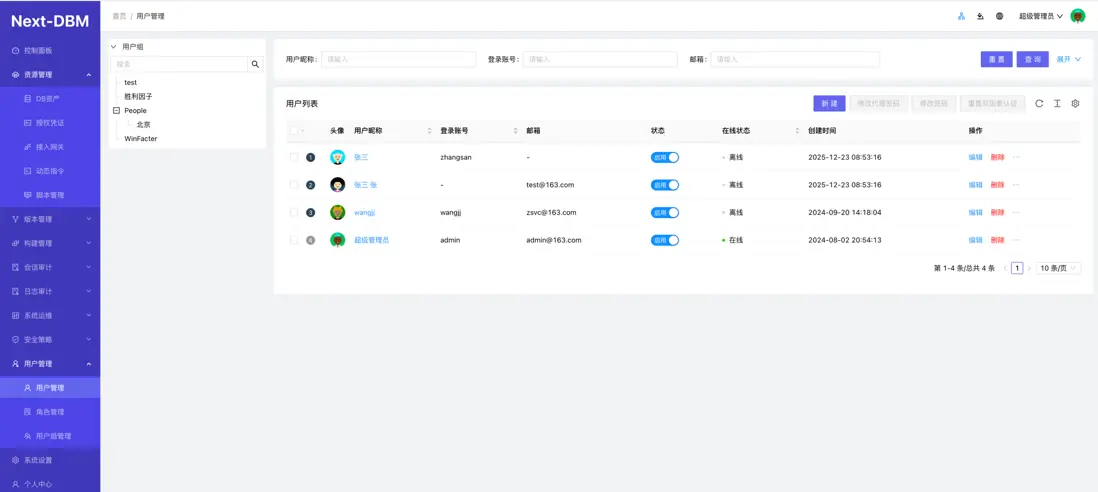Click the 控制面板 dashboard icon in the sidebar
This screenshot has height=492, width=1098.
click(15, 50)
